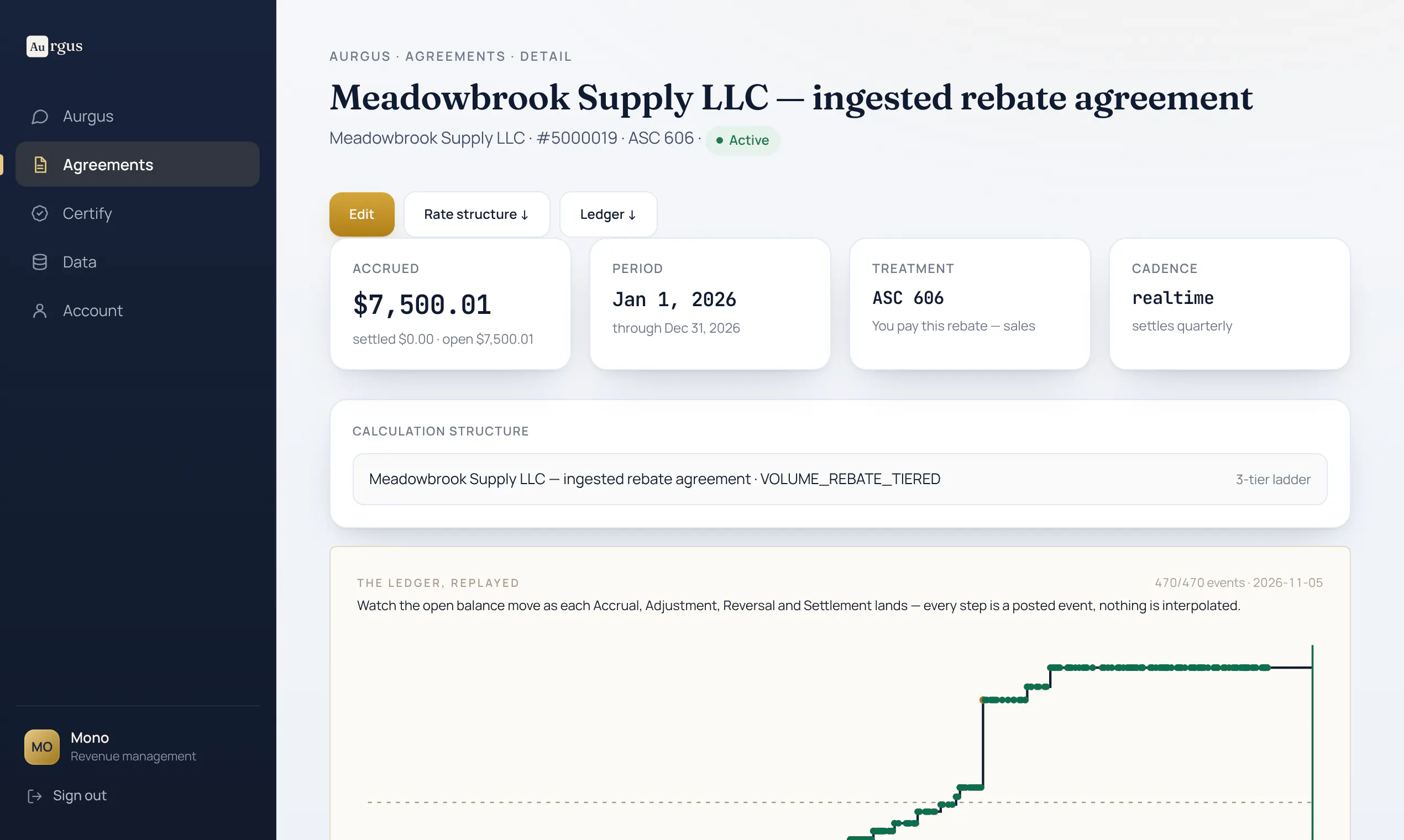
Task: Click the orange event dot on ledger chart
Action: (x=983, y=700)
